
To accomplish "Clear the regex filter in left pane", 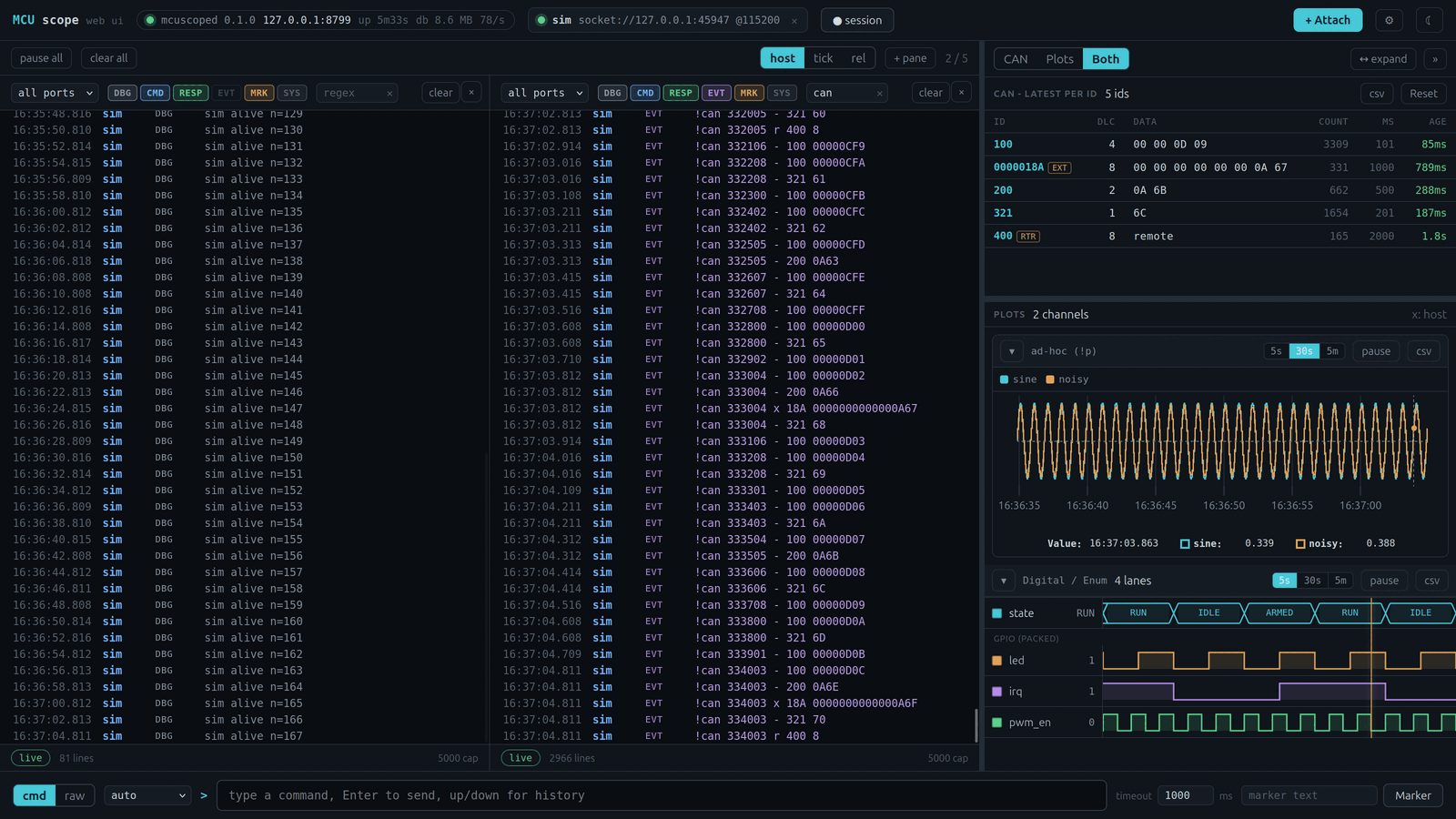I will 389,94.
